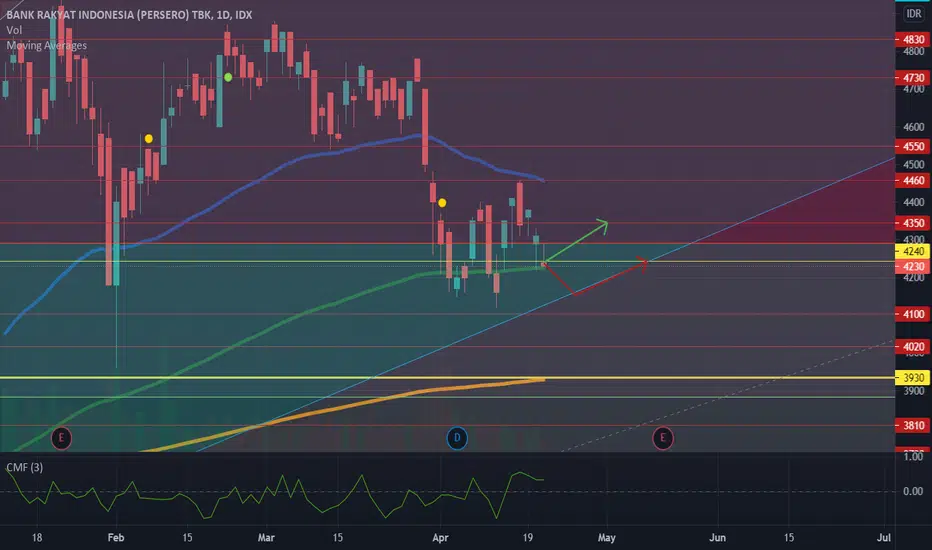The height and width of the screenshot is (550, 932).
Task: Click the Jun date label on time axis
Action: tap(717, 538)
